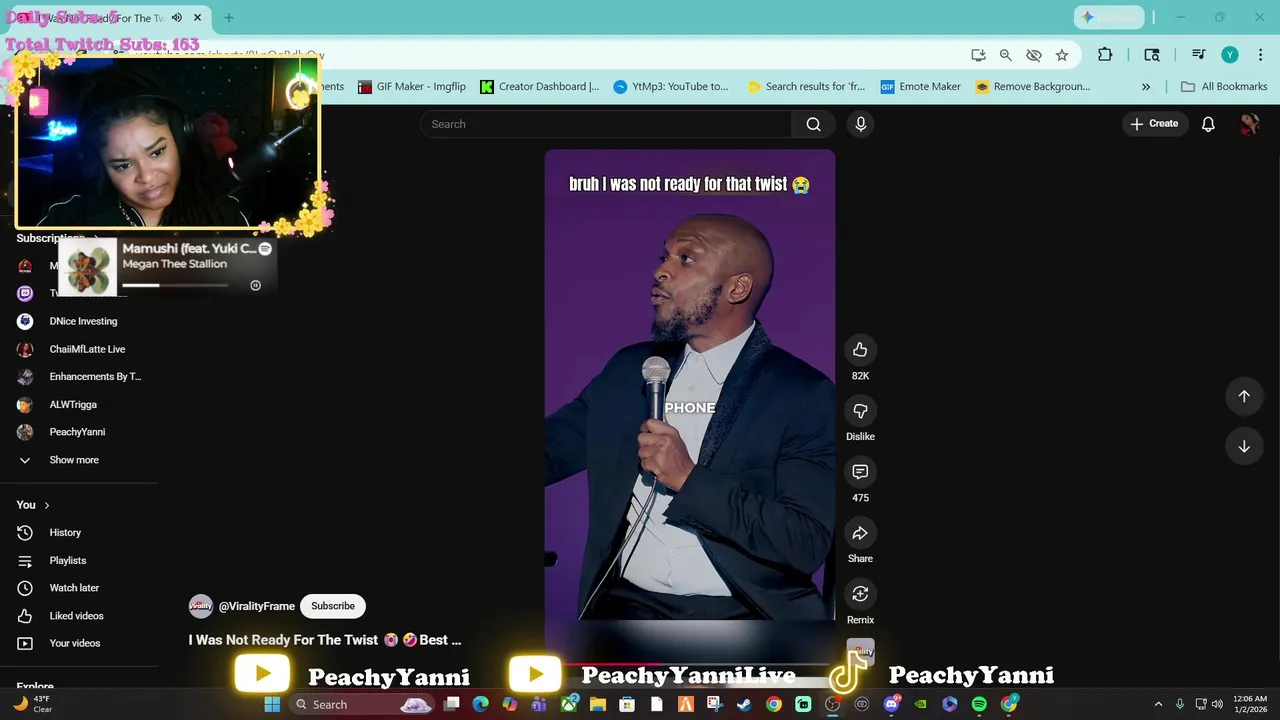Open the Remove Background bookmark
The width and height of the screenshot is (1280, 720).
(x=1033, y=87)
